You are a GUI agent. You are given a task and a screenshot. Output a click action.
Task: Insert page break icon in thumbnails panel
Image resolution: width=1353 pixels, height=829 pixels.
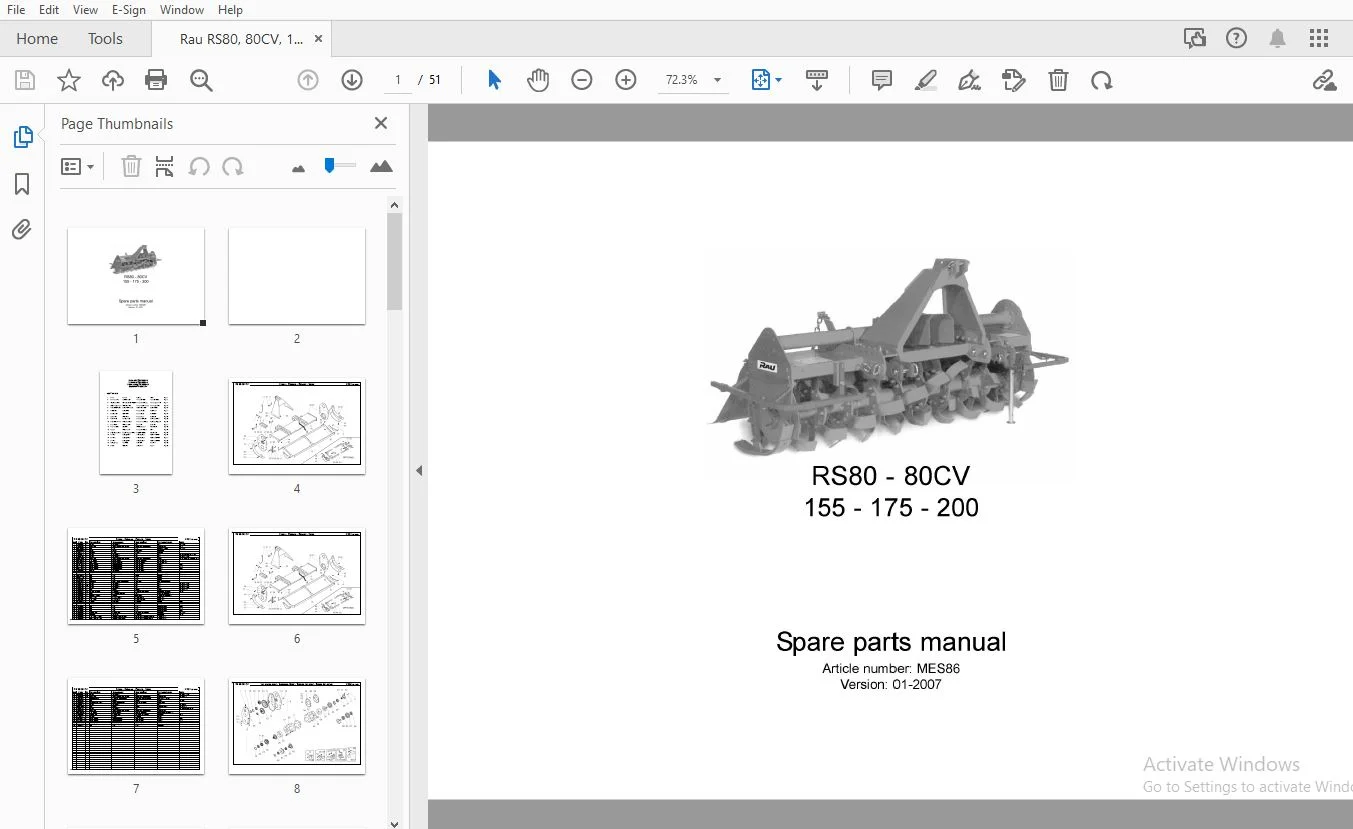pos(165,166)
